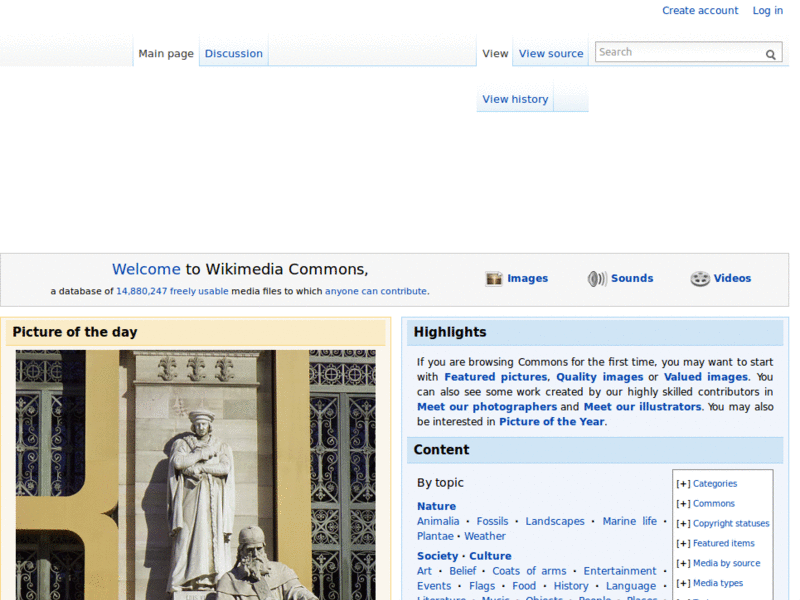Open the Art link

424,570
